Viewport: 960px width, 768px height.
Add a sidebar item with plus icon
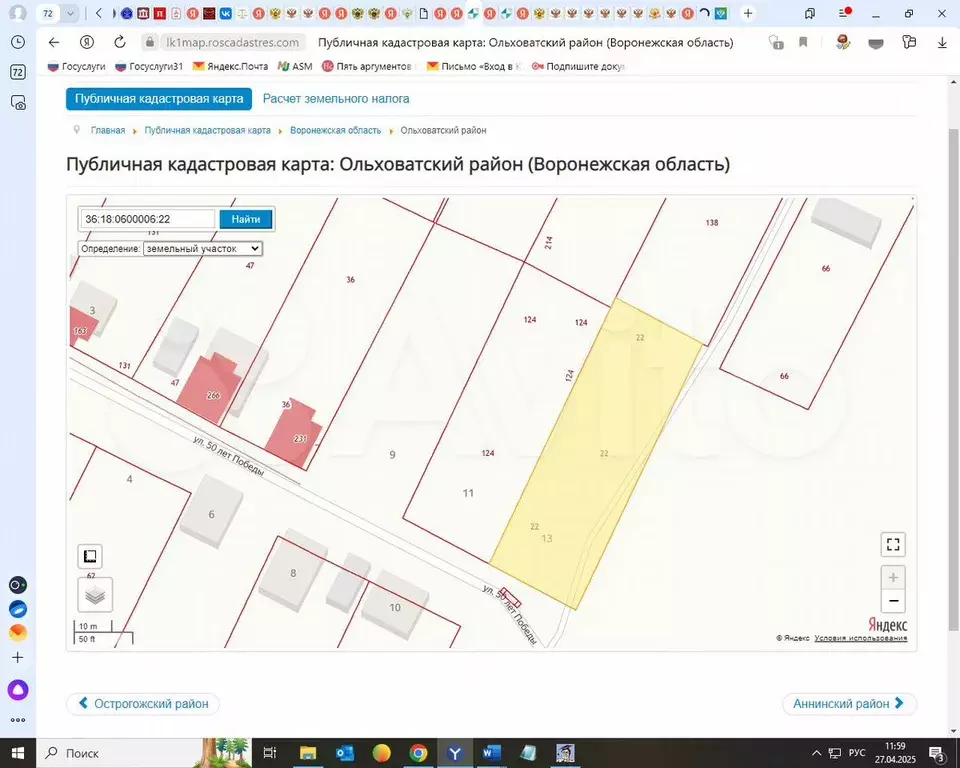18,657
